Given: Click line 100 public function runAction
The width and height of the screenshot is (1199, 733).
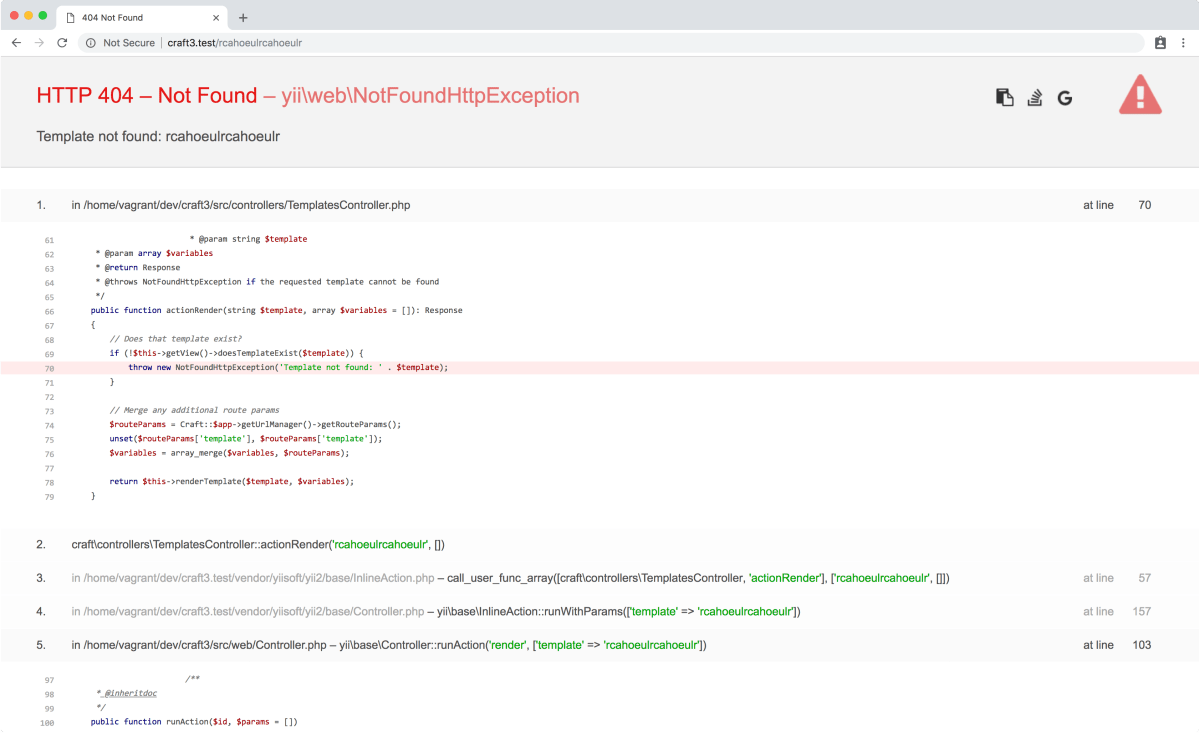Looking at the screenshot, I should 193,722.
